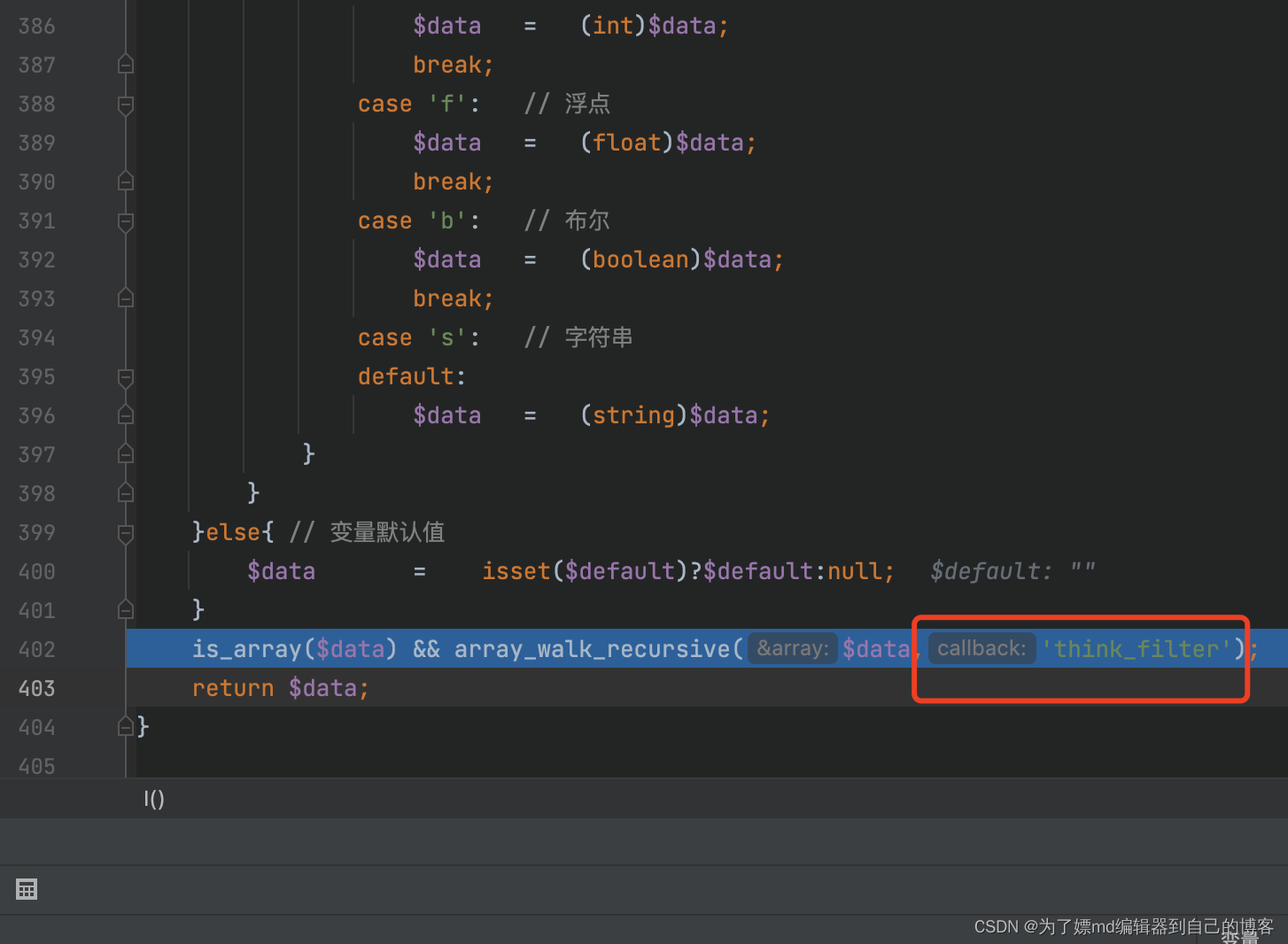The height and width of the screenshot is (944, 1288).
Task: Click $data in the return statement
Action: click(322, 688)
